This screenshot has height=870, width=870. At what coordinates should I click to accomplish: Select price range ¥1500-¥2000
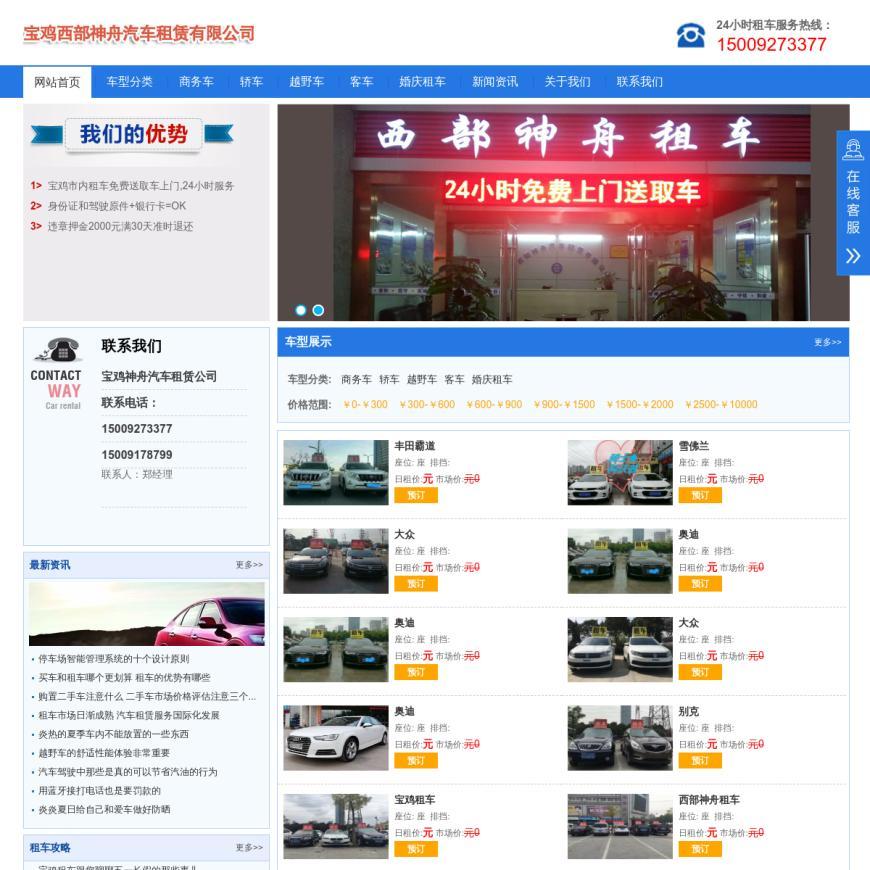pos(640,404)
